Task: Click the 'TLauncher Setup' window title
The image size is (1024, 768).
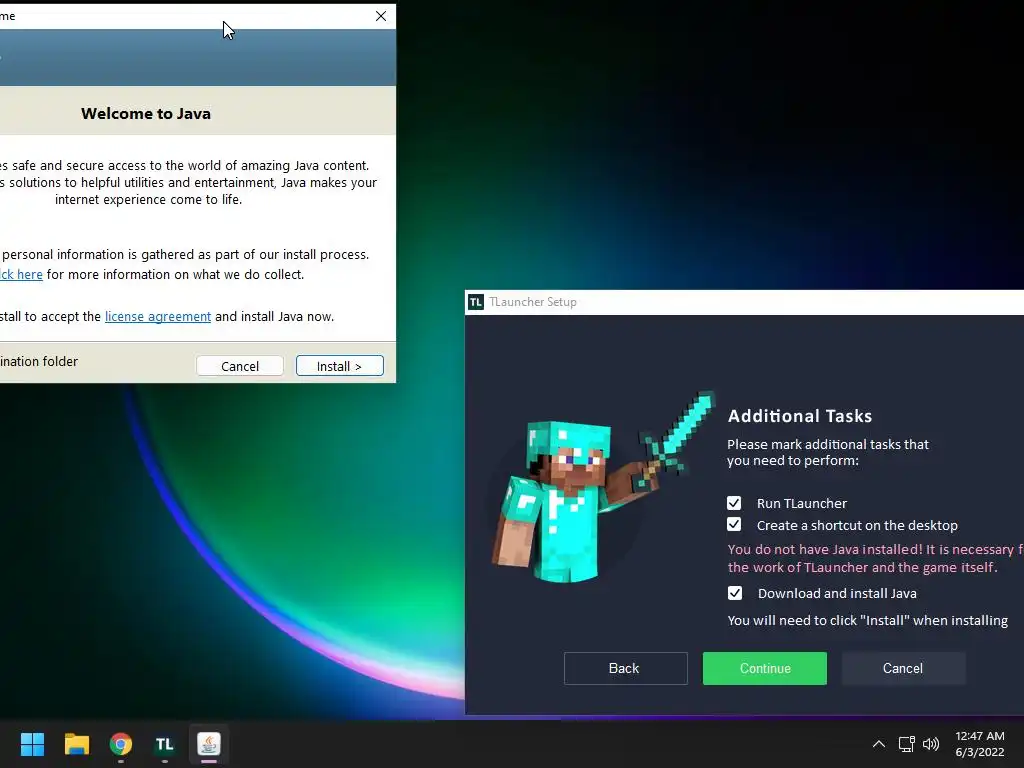Action: [x=533, y=302]
